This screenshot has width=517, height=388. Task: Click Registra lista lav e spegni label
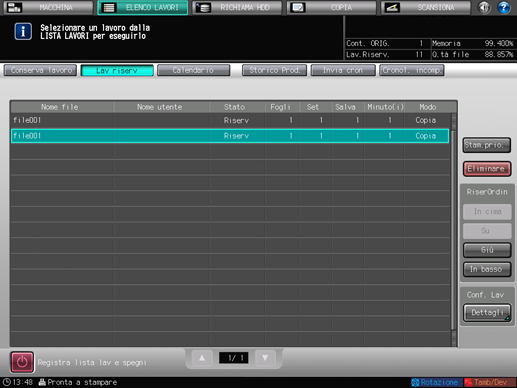[x=92, y=363]
